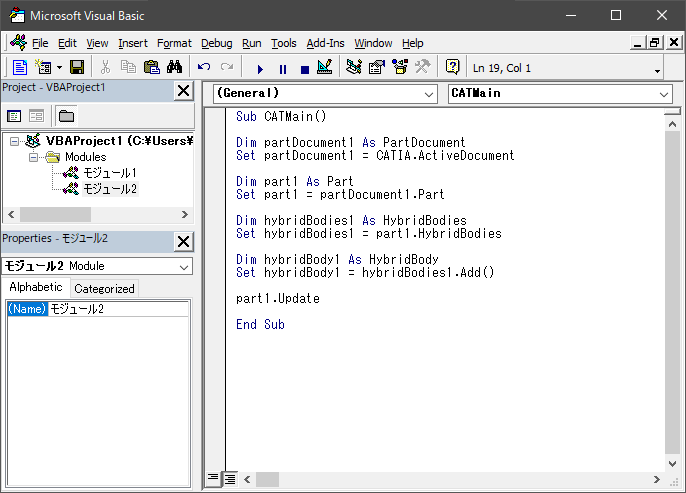Open Find with the binoculars icon
This screenshot has height=493, width=686.
tap(175, 67)
